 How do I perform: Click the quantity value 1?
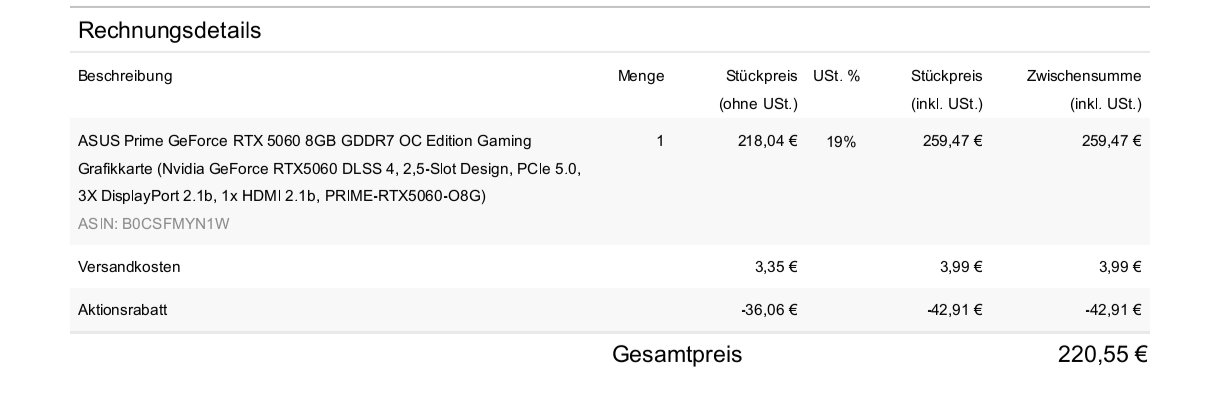tap(660, 141)
